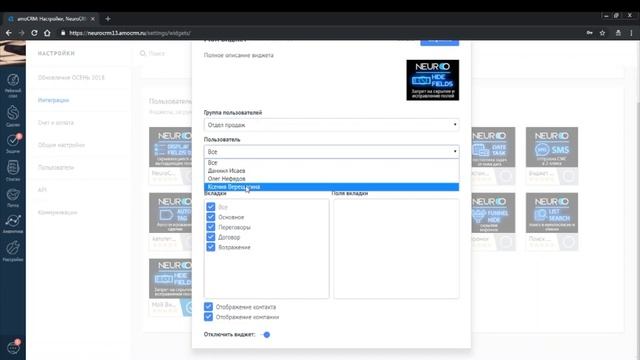
Task: Open API settings section
Action: click(x=42, y=190)
